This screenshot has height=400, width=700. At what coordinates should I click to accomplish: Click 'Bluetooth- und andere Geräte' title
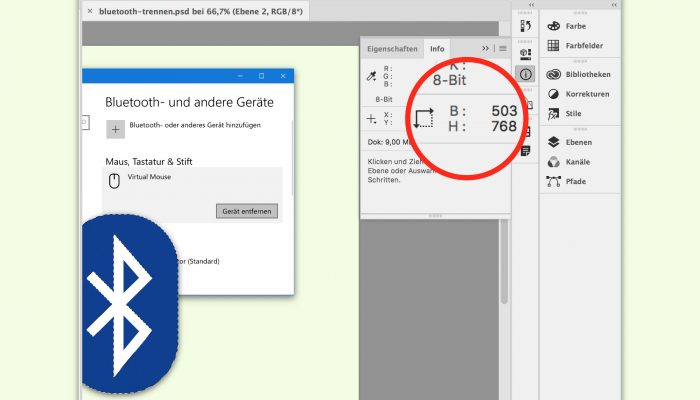[x=189, y=102]
